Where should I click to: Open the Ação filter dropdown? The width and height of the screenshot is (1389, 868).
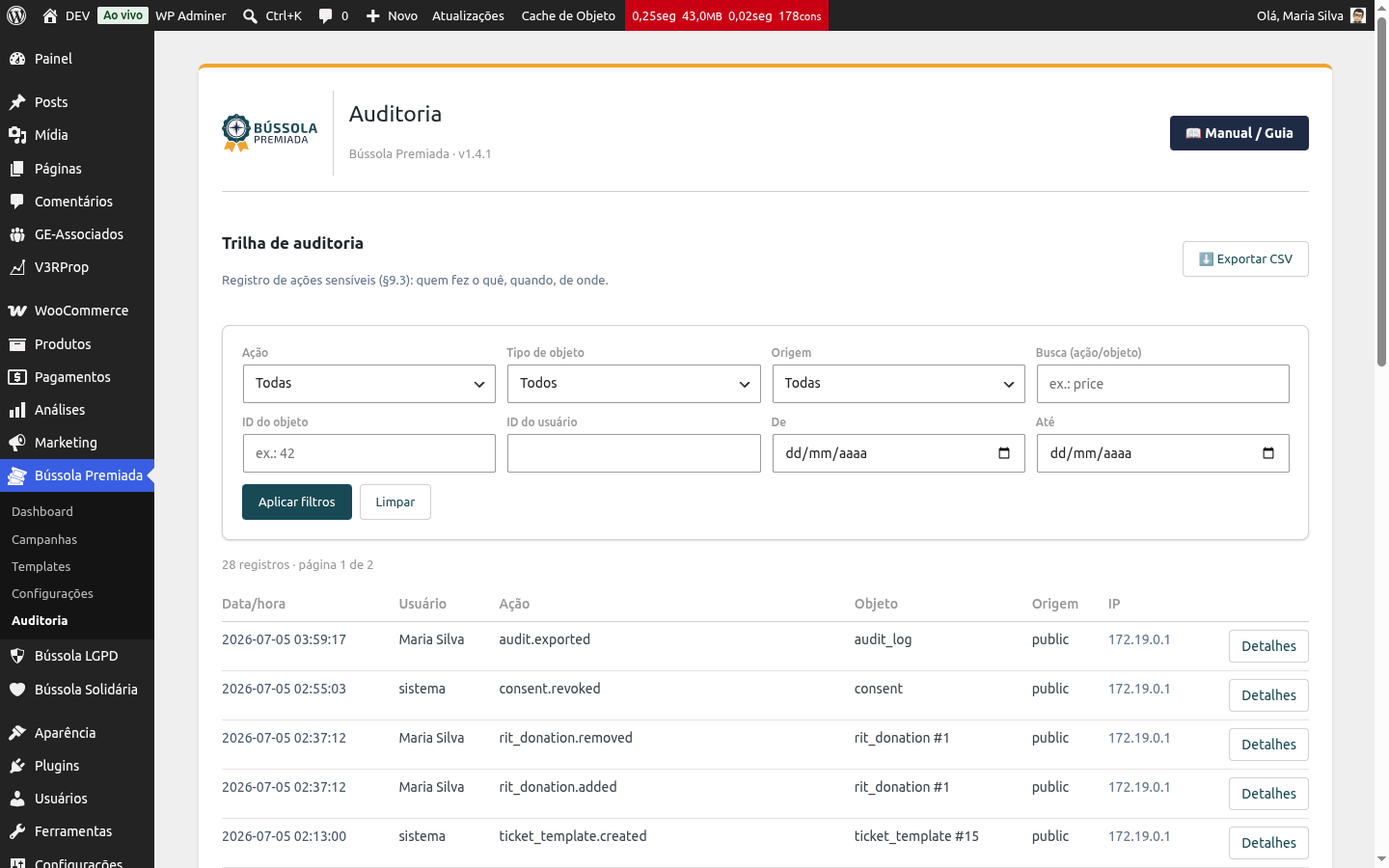pyautogui.click(x=368, y=384)
